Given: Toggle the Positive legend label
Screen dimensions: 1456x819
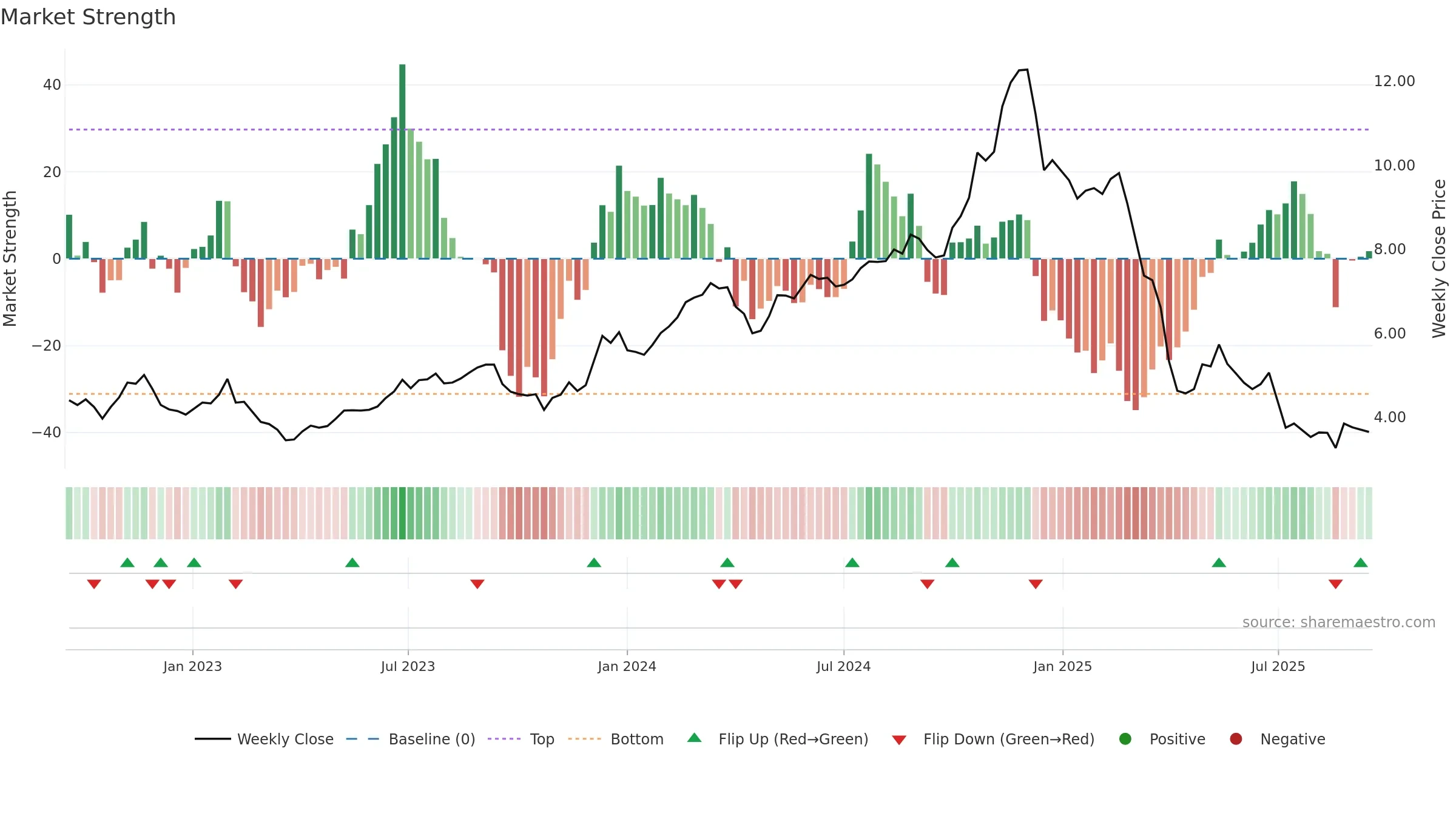Looking at the screenshot, I should click(1178, 739).
